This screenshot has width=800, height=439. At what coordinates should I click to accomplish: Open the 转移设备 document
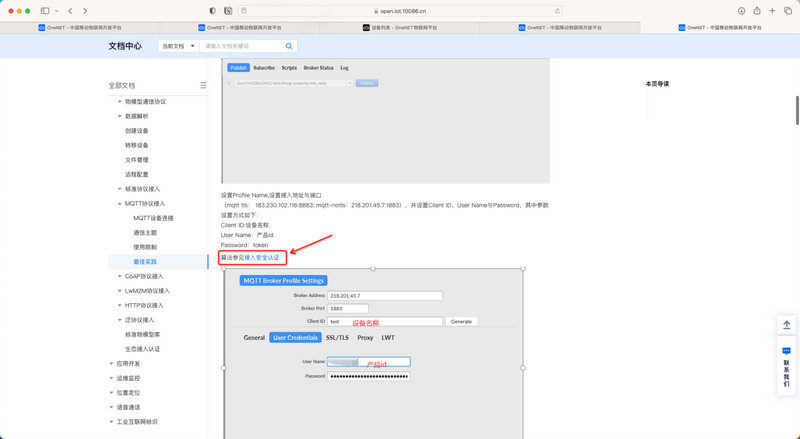click(x=137, y=145)
